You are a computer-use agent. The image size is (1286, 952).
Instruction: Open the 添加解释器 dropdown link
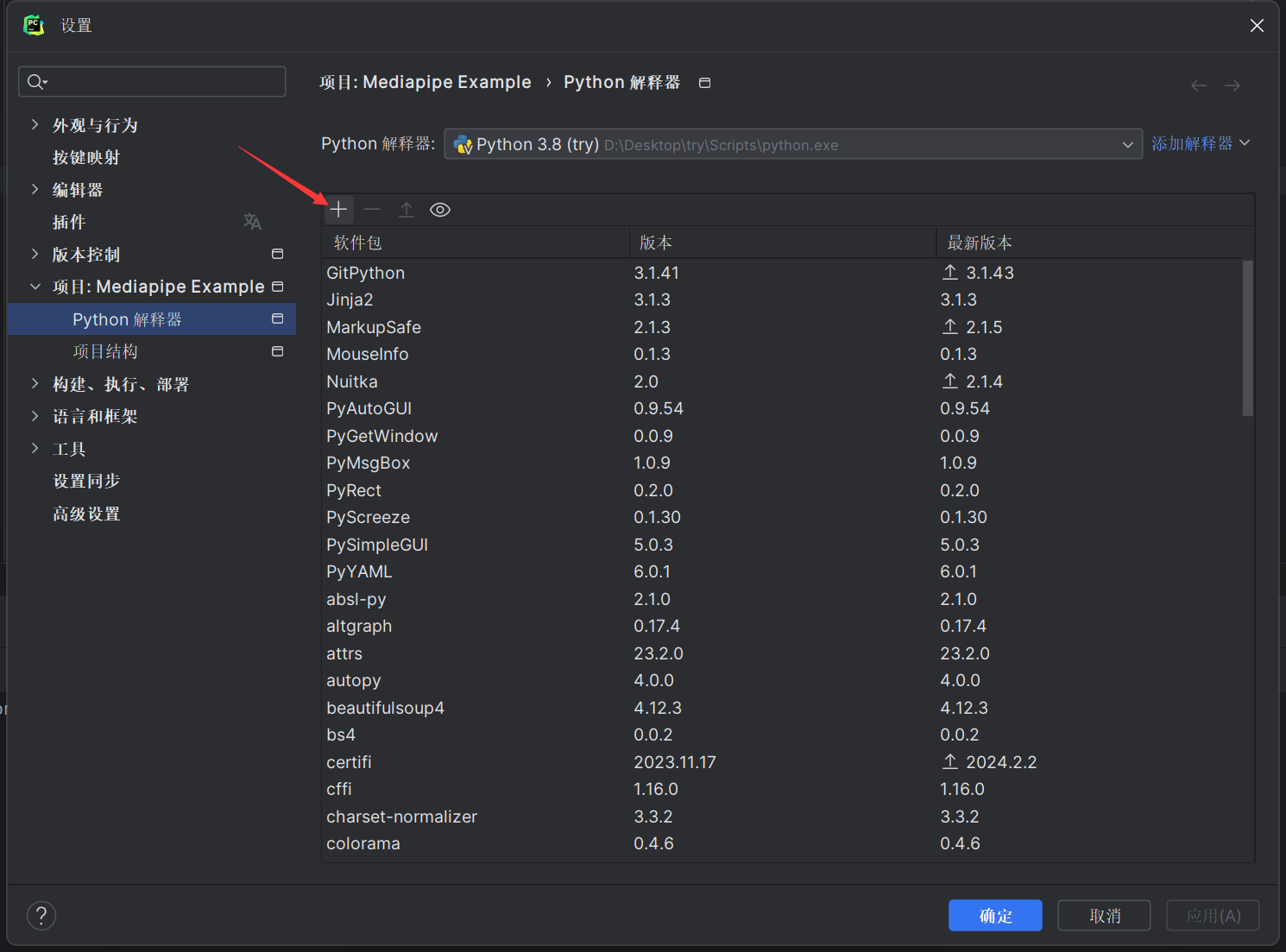pos(1201,143)
